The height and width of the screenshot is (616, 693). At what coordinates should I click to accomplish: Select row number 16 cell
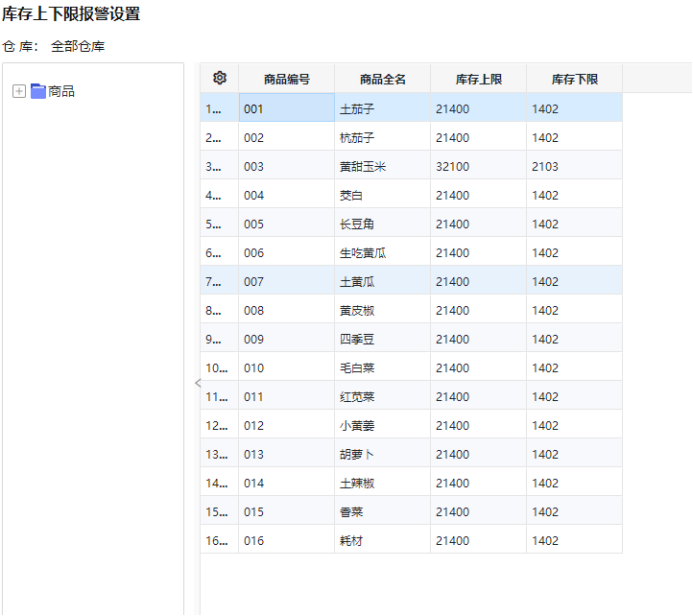tap(219, 539)
